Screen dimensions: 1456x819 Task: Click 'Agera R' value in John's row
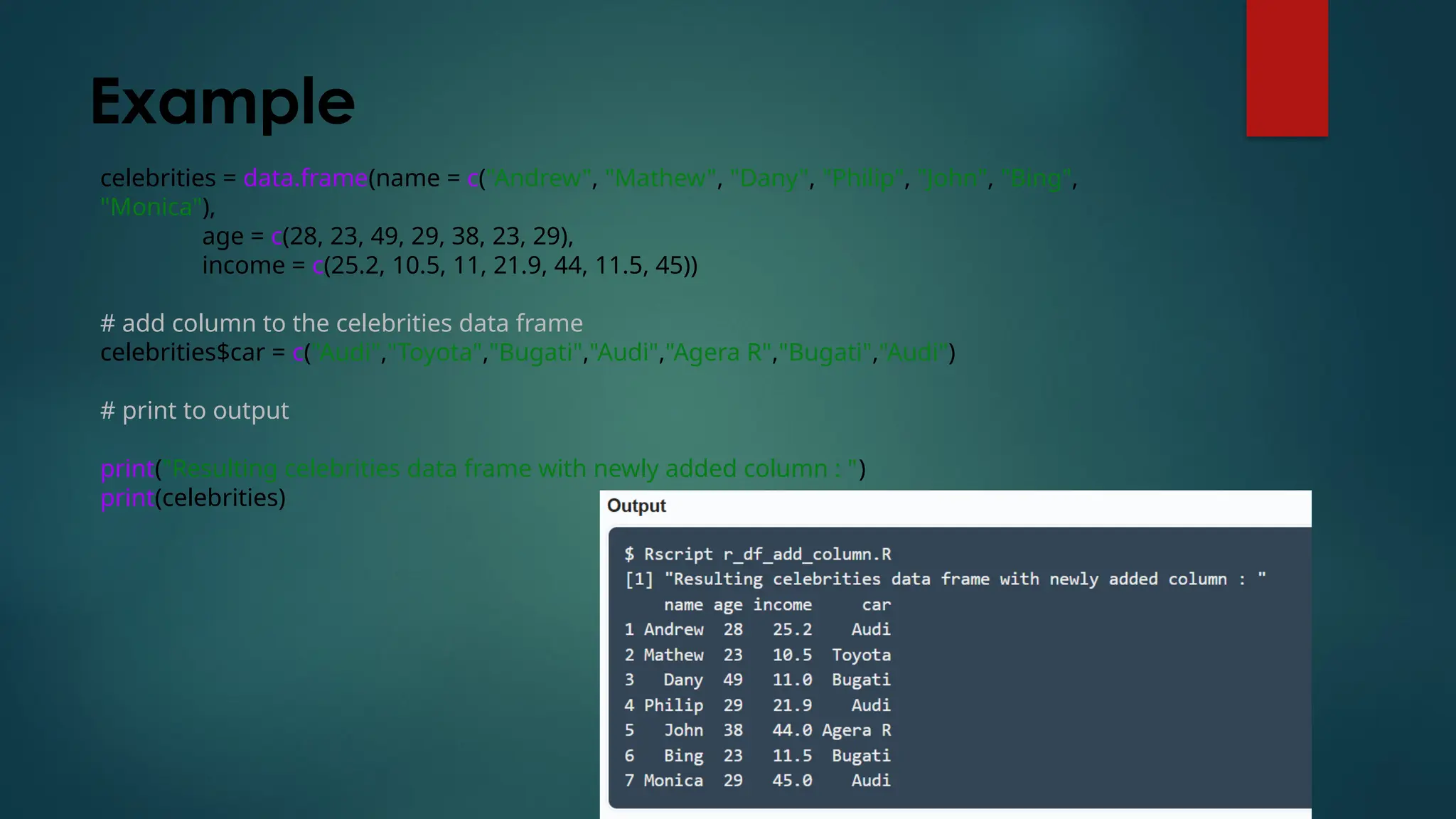click(x=856, y=731)
